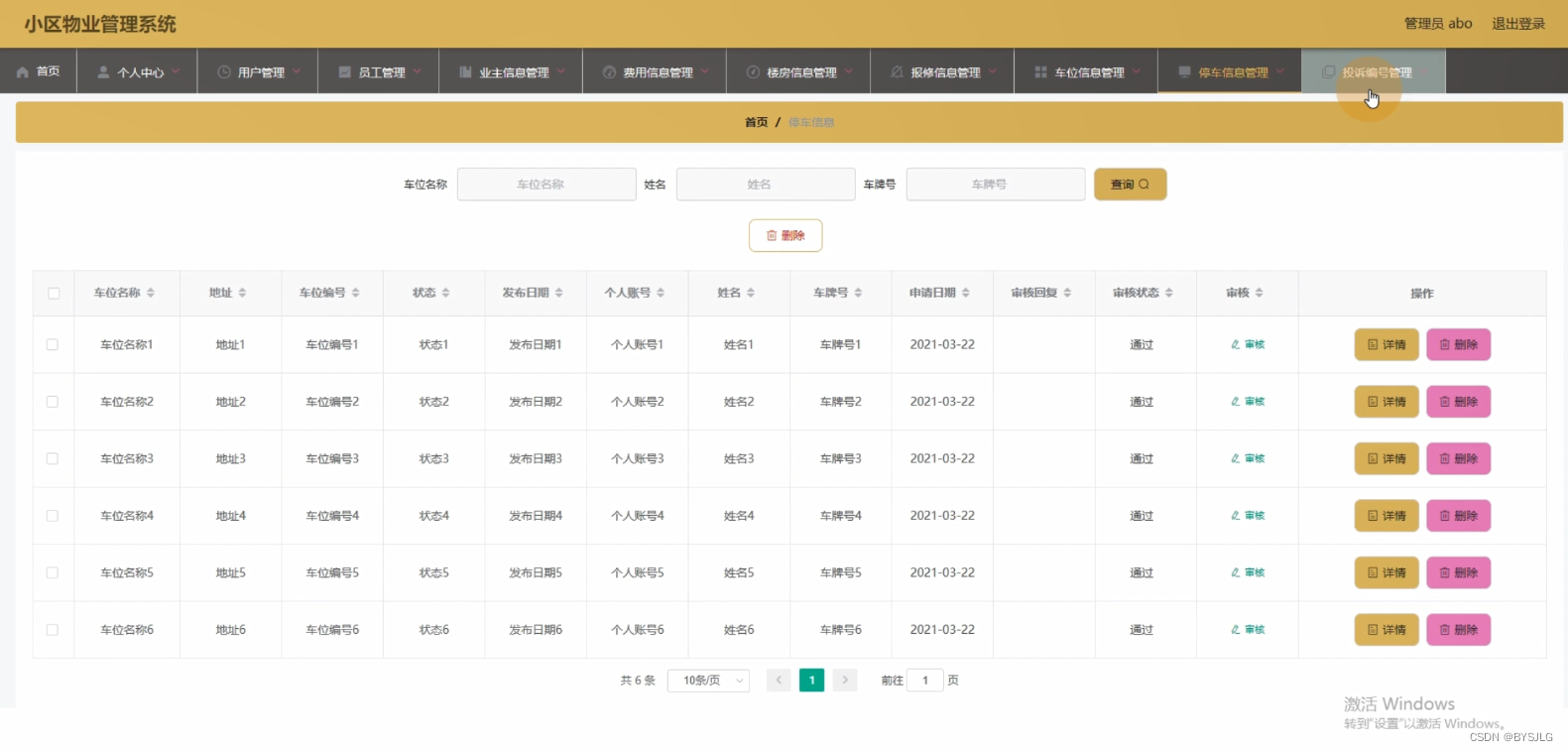Click the monitor icon beside 停车信息管理

pos(1185,72)
